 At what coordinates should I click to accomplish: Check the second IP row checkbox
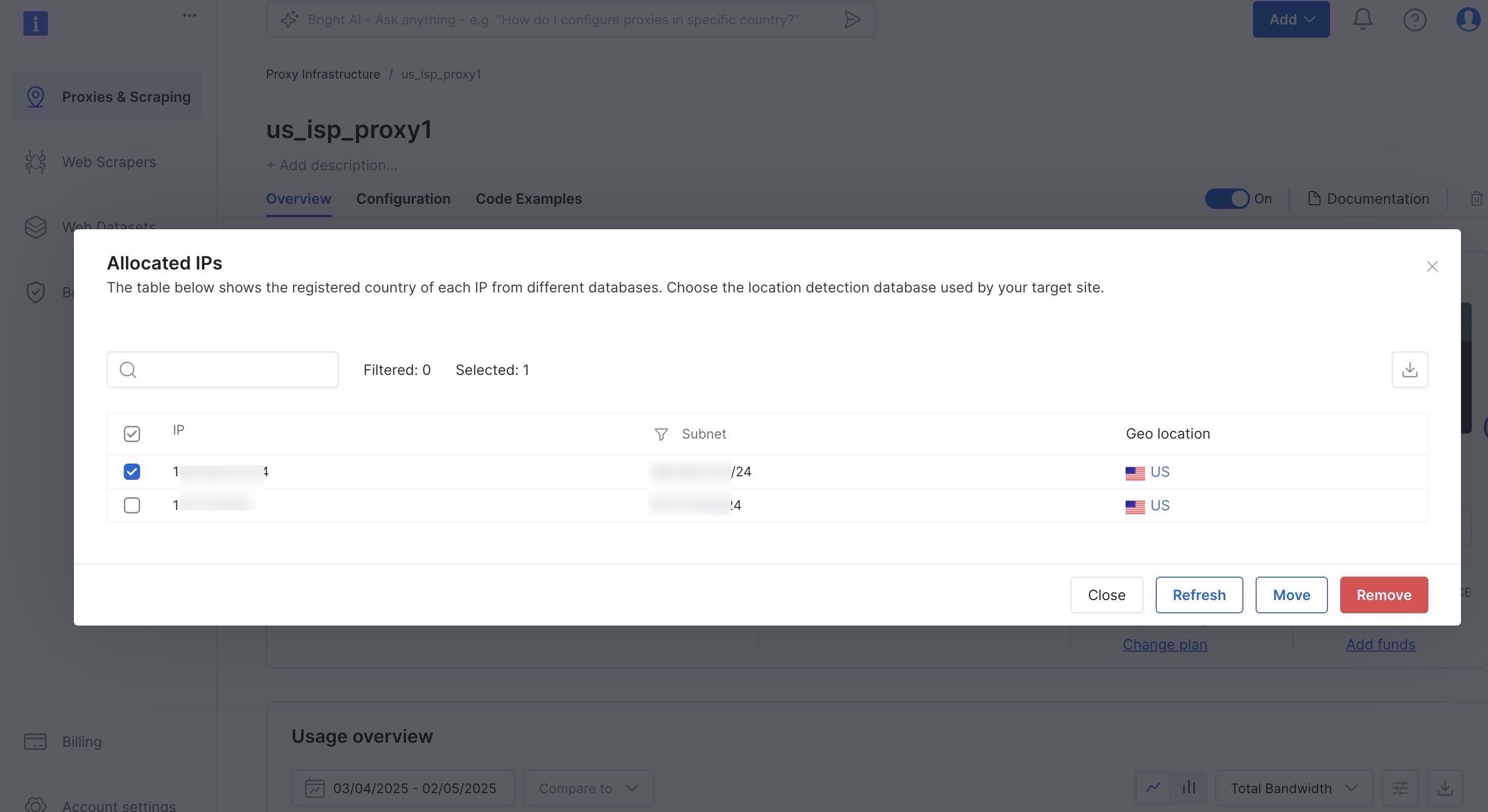pos(131,505)
